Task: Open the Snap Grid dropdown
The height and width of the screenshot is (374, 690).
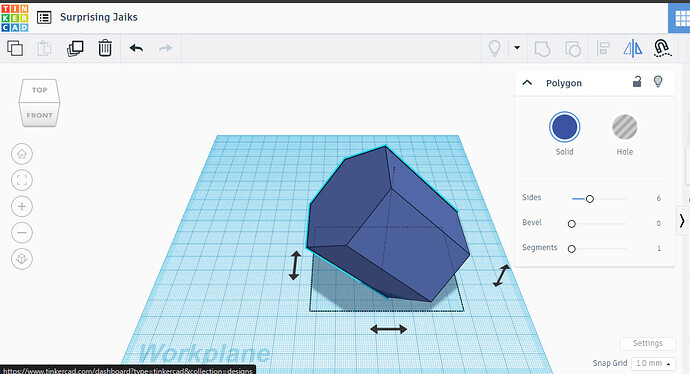Action: tap(653, 363)
